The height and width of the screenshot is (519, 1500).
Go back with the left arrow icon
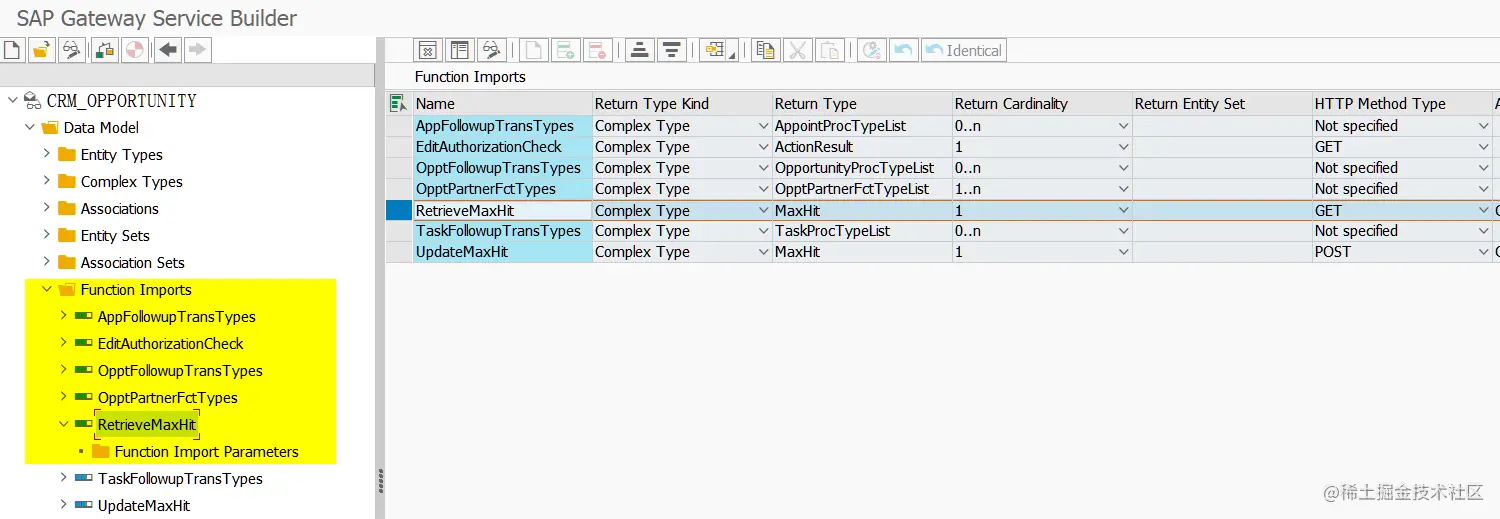(x=168, y=50)
